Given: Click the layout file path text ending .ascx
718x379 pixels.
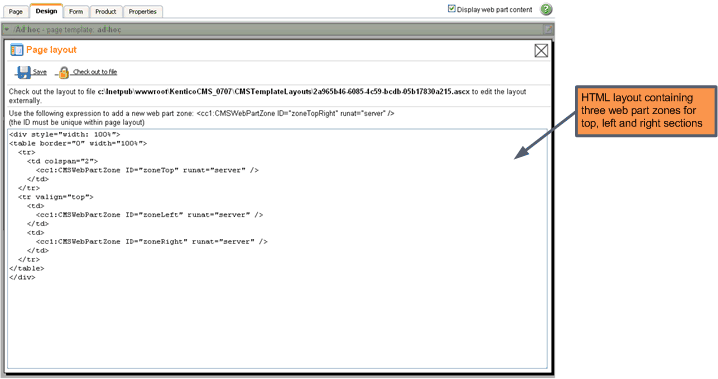Looking at the screenshot, I should [283, 92].
